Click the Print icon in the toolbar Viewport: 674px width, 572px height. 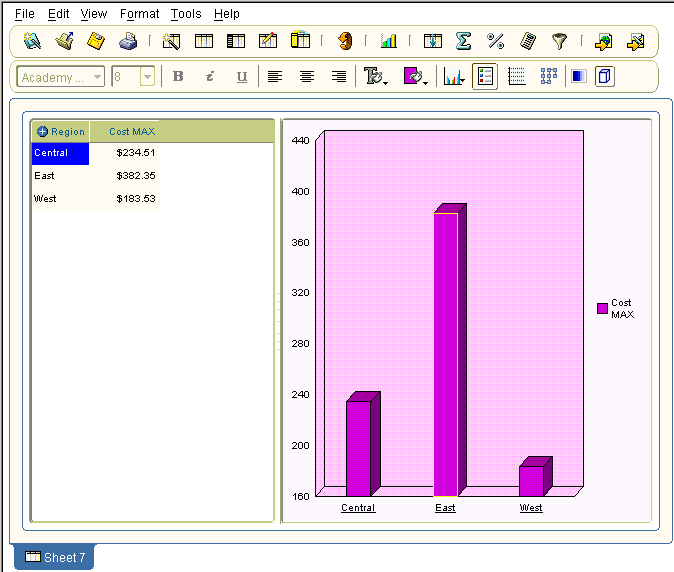(128, 41)
